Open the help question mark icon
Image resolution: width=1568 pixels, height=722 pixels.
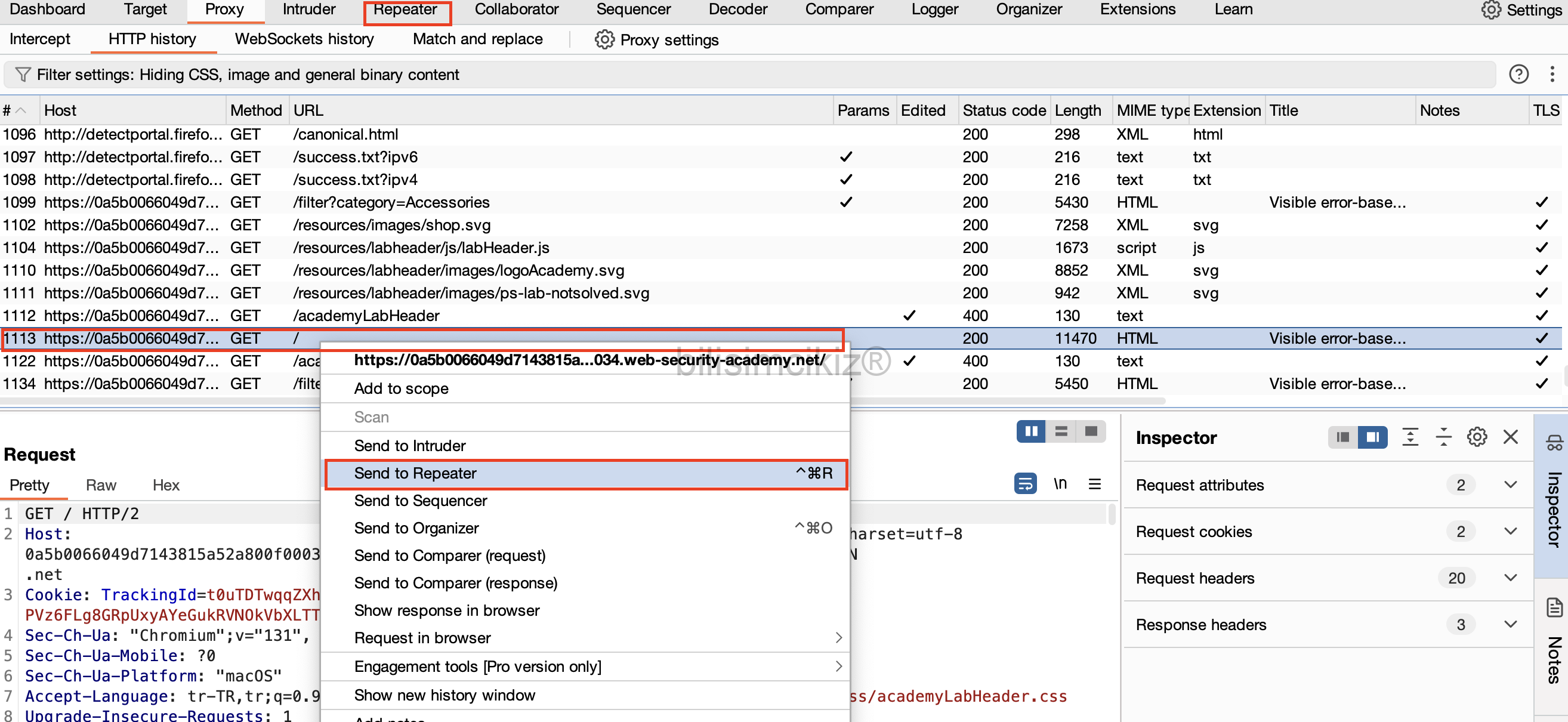pyautogui.click(x=1518, y=74)
